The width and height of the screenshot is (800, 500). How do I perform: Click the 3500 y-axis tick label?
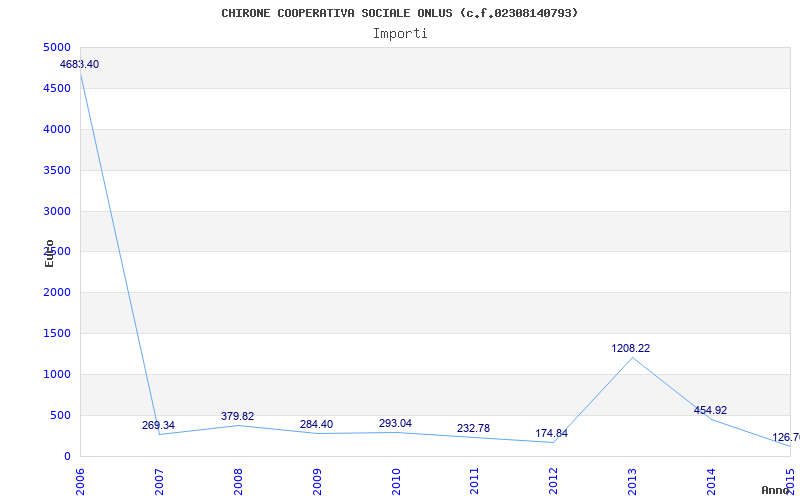pyautogui.click(x=57, y=170)
